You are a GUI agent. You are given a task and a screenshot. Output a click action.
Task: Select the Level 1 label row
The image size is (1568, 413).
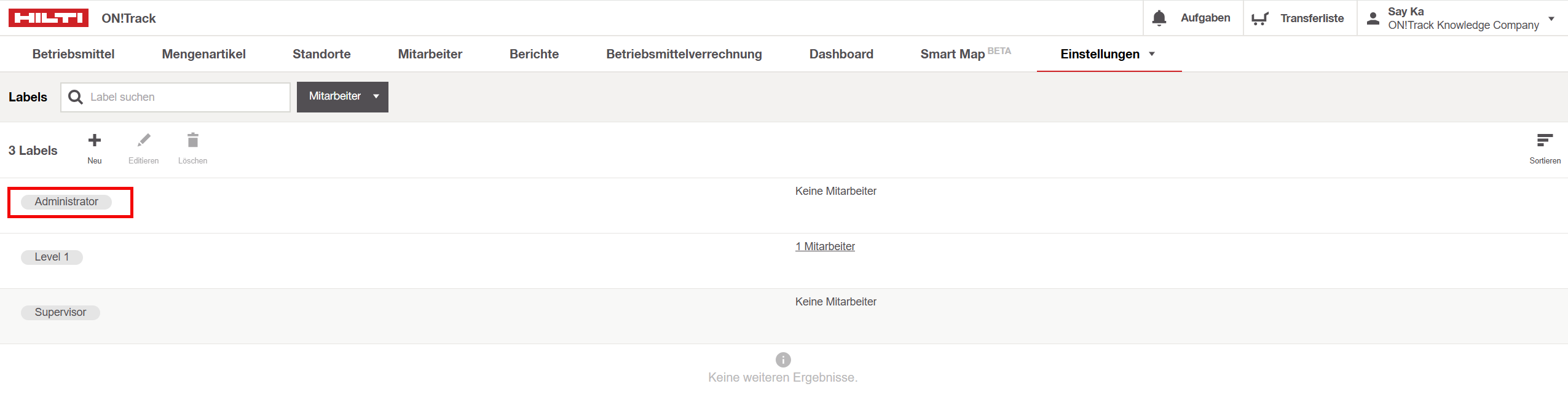[x=52, y=257]
